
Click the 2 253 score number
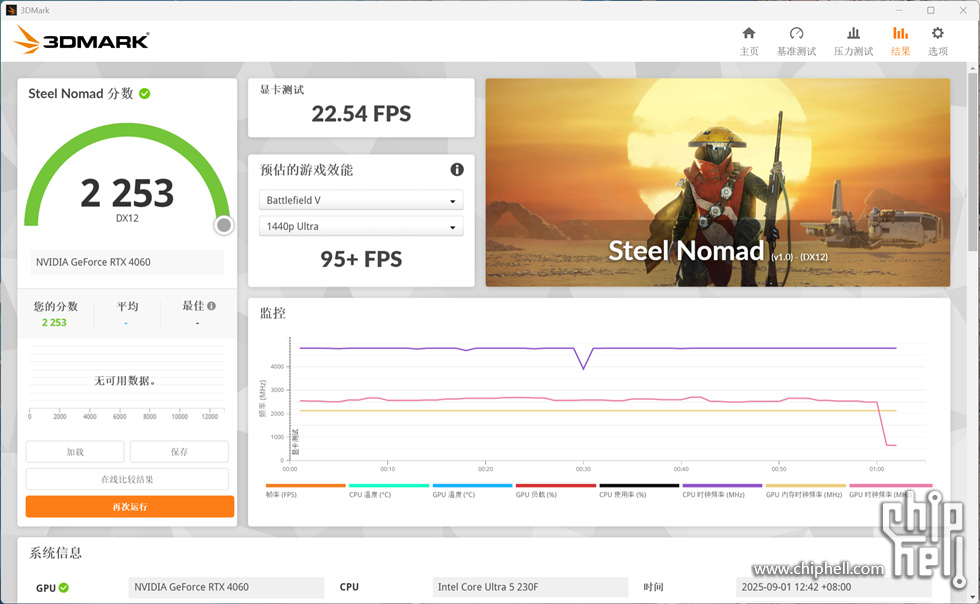pyautogui.click(x=127, y=193)
